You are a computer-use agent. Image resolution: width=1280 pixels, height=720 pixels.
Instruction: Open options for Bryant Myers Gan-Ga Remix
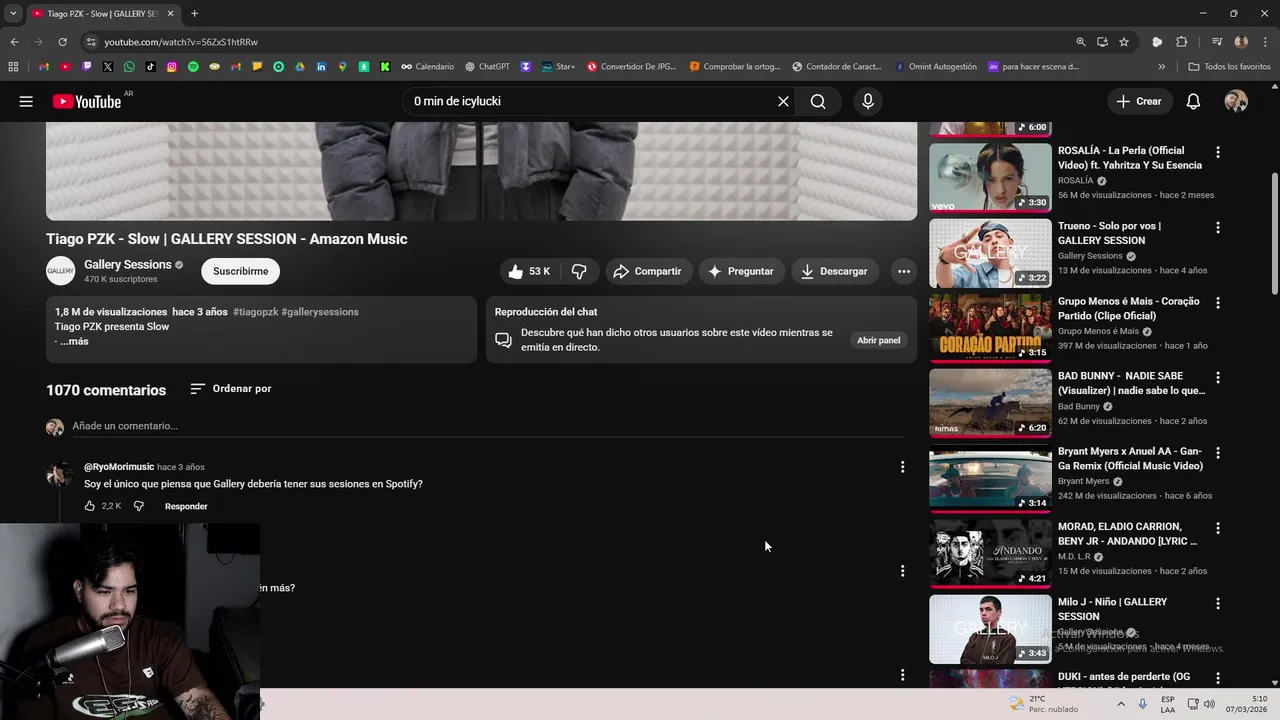[x=1217, y=452]
